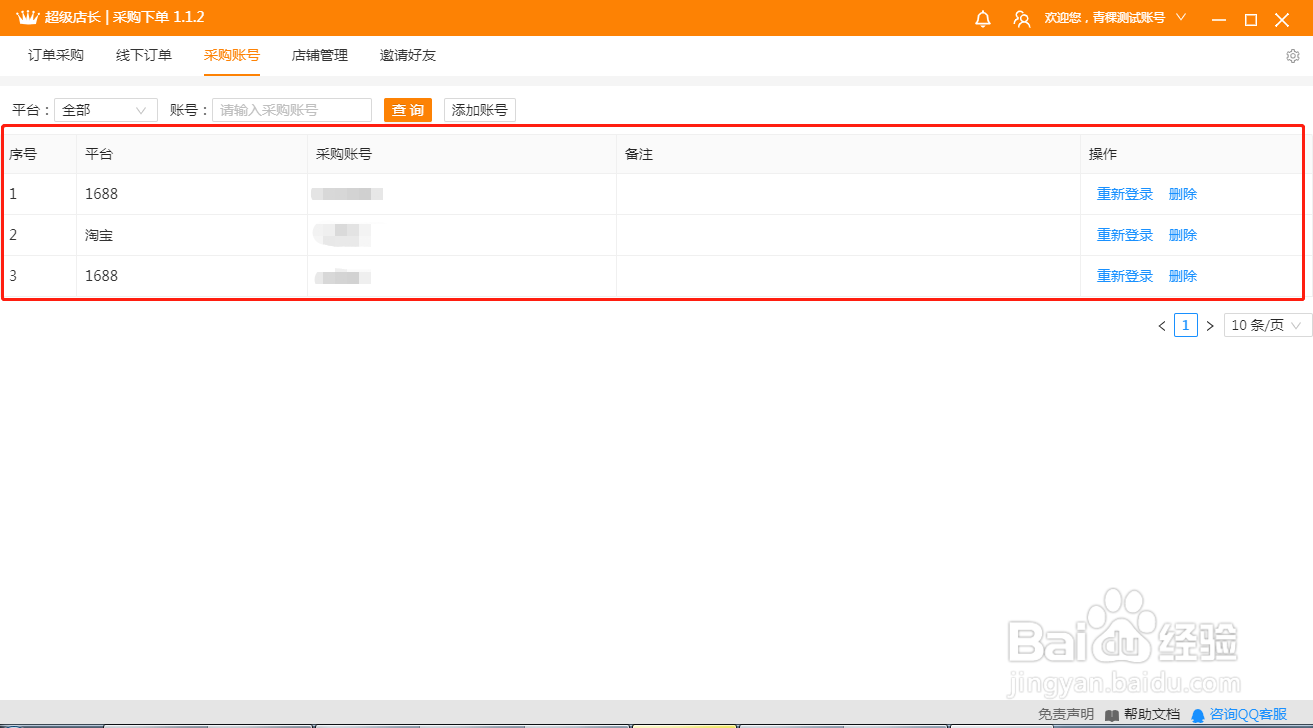Switch to the 订单采购 tab
Image resolution: width=1313 pixels, height=728 pixels.
coord(56,55)
